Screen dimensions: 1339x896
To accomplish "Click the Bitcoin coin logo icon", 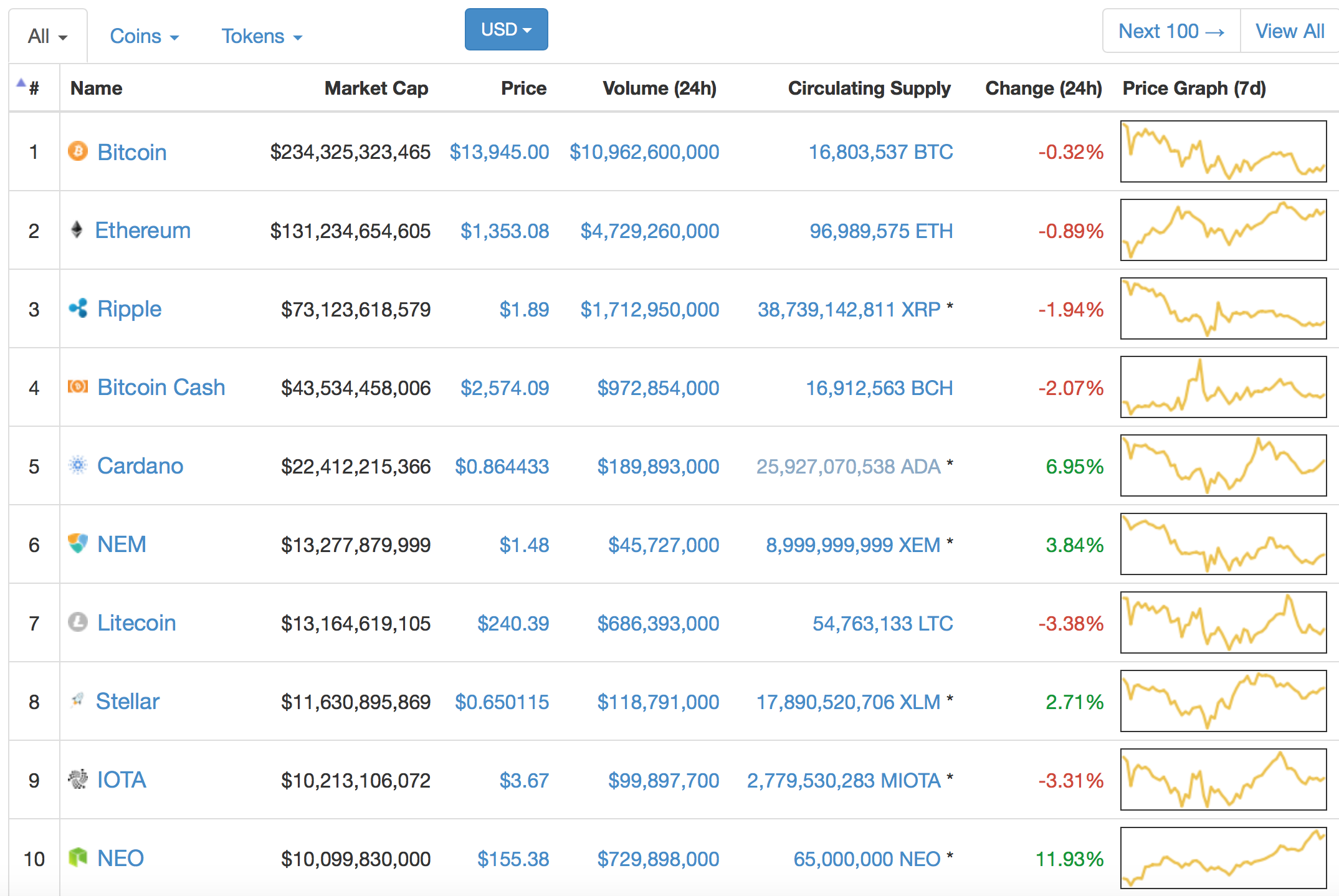I will point(78,151).
